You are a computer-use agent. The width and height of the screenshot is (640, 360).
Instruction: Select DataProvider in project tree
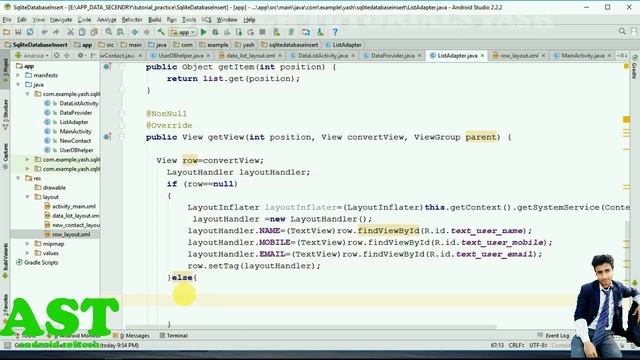(68, 113)
